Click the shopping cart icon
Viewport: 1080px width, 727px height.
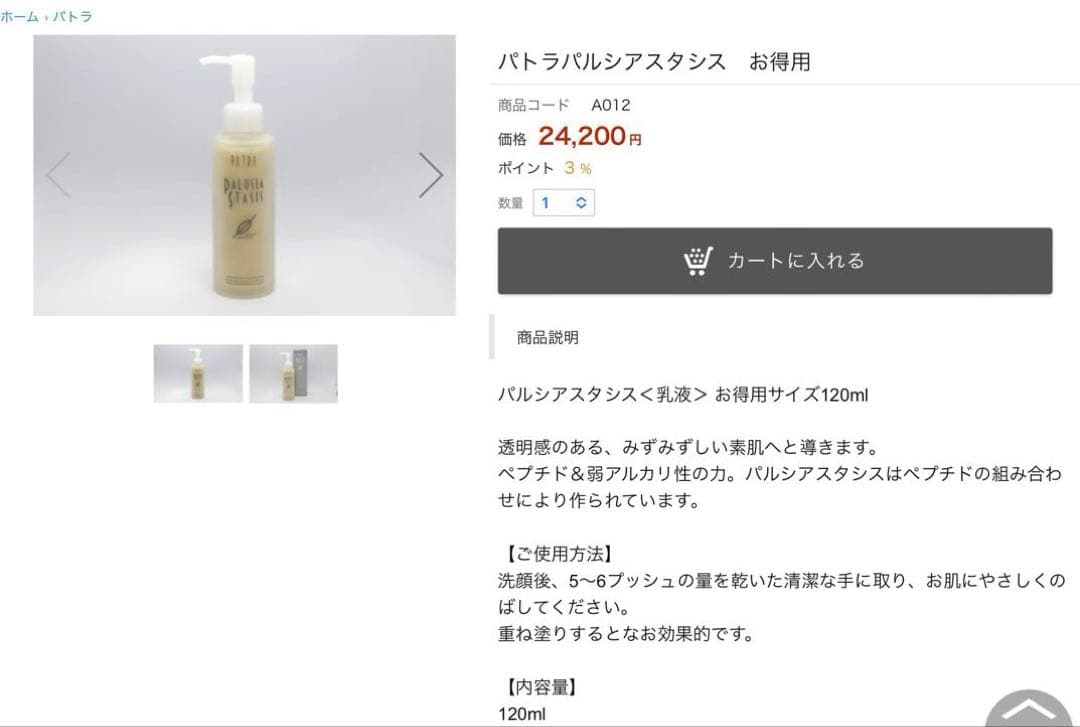(698, 261)
